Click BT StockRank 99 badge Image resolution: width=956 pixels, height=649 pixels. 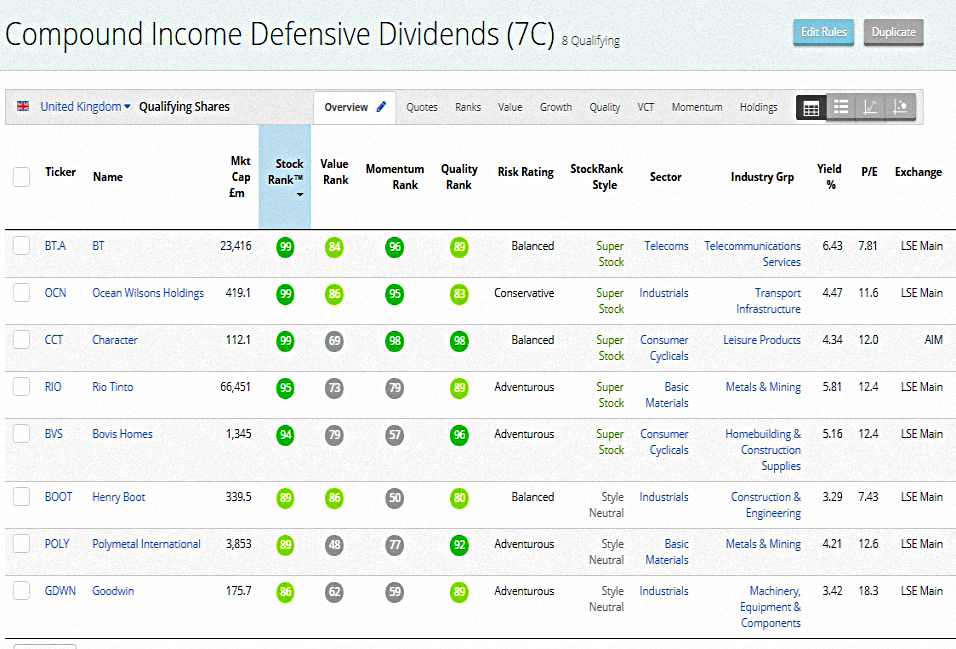pyautogui.click(x=285, y=247)
